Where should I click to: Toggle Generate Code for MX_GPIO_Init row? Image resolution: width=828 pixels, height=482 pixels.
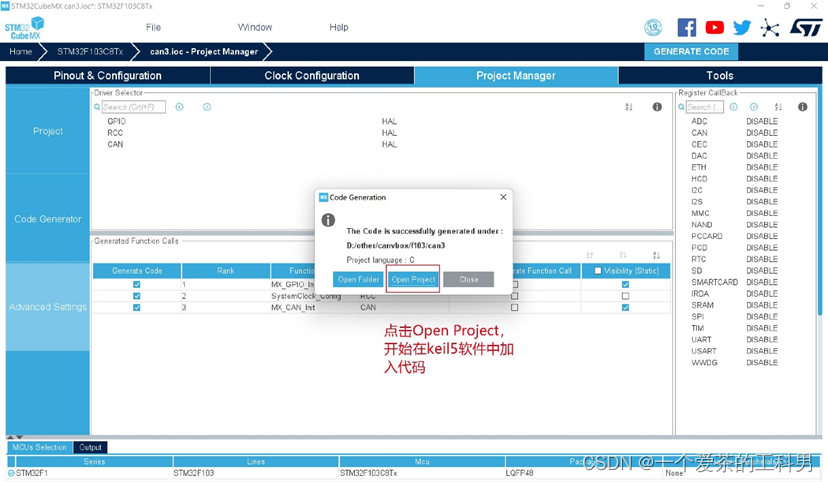(137, 285)
